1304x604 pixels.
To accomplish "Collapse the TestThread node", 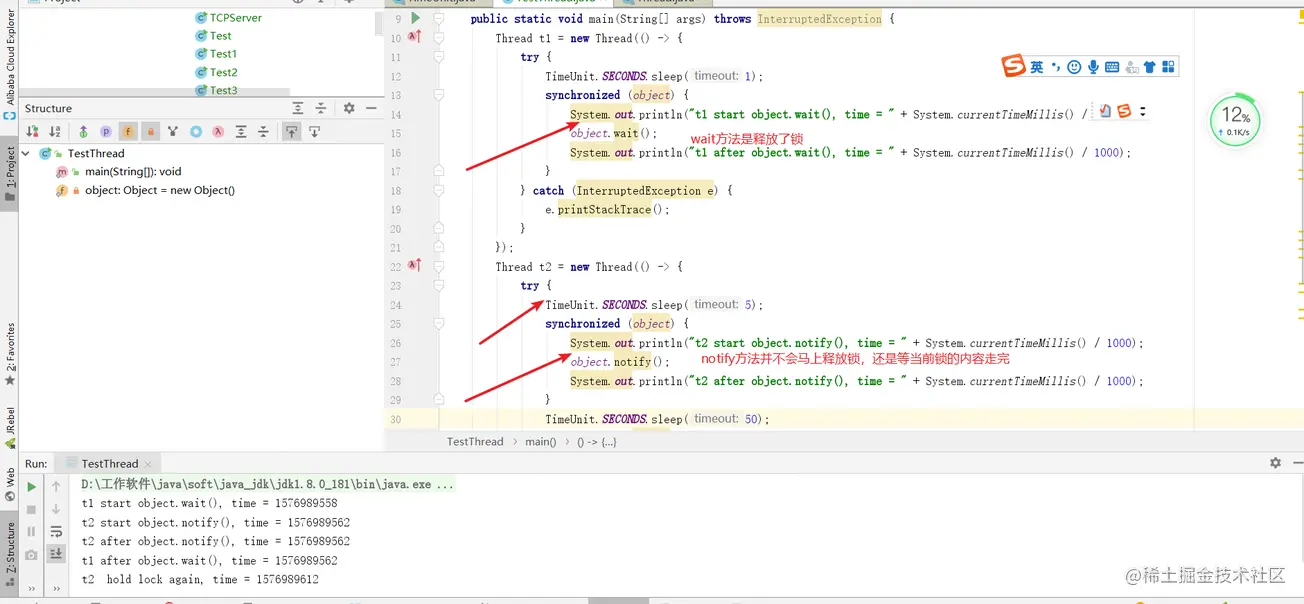I will click(26, 153).
